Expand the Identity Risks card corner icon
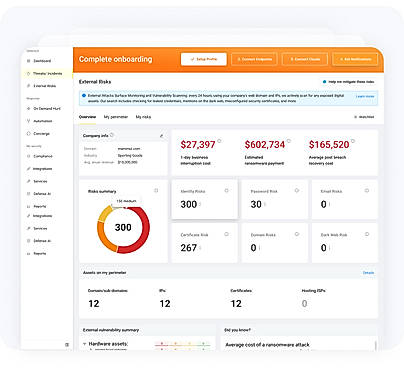 (226, 191)
